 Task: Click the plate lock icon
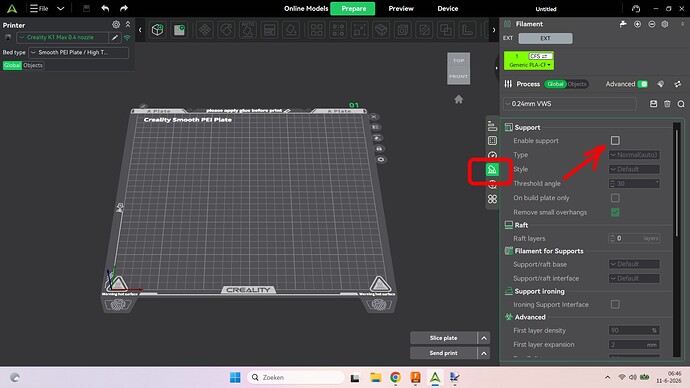point(379,149)
